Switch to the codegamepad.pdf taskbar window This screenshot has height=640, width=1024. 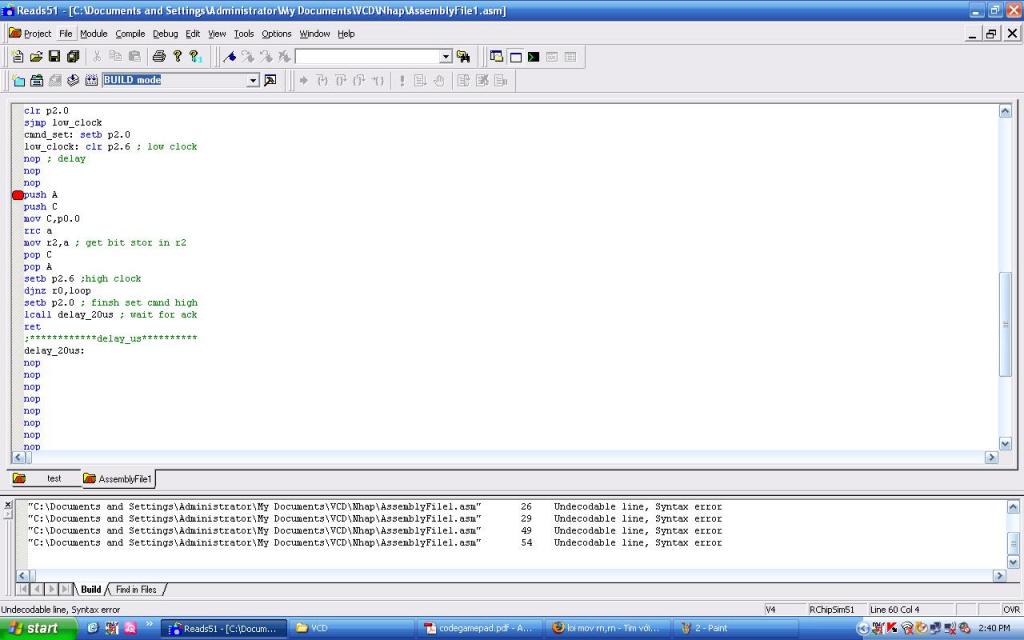click(479, 628)
